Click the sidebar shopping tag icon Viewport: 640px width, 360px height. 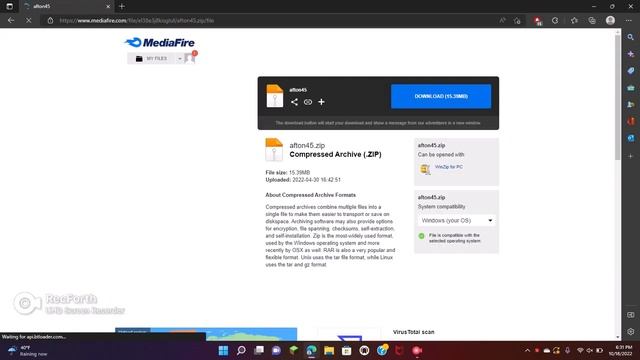631,71
